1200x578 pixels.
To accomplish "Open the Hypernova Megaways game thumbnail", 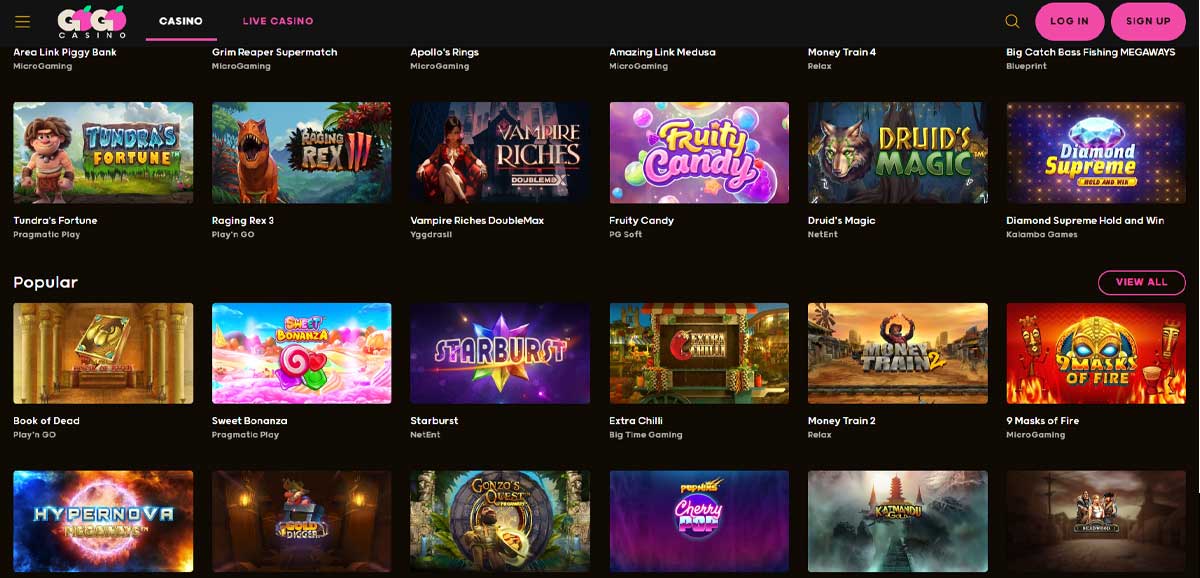I will click(103, 522).
